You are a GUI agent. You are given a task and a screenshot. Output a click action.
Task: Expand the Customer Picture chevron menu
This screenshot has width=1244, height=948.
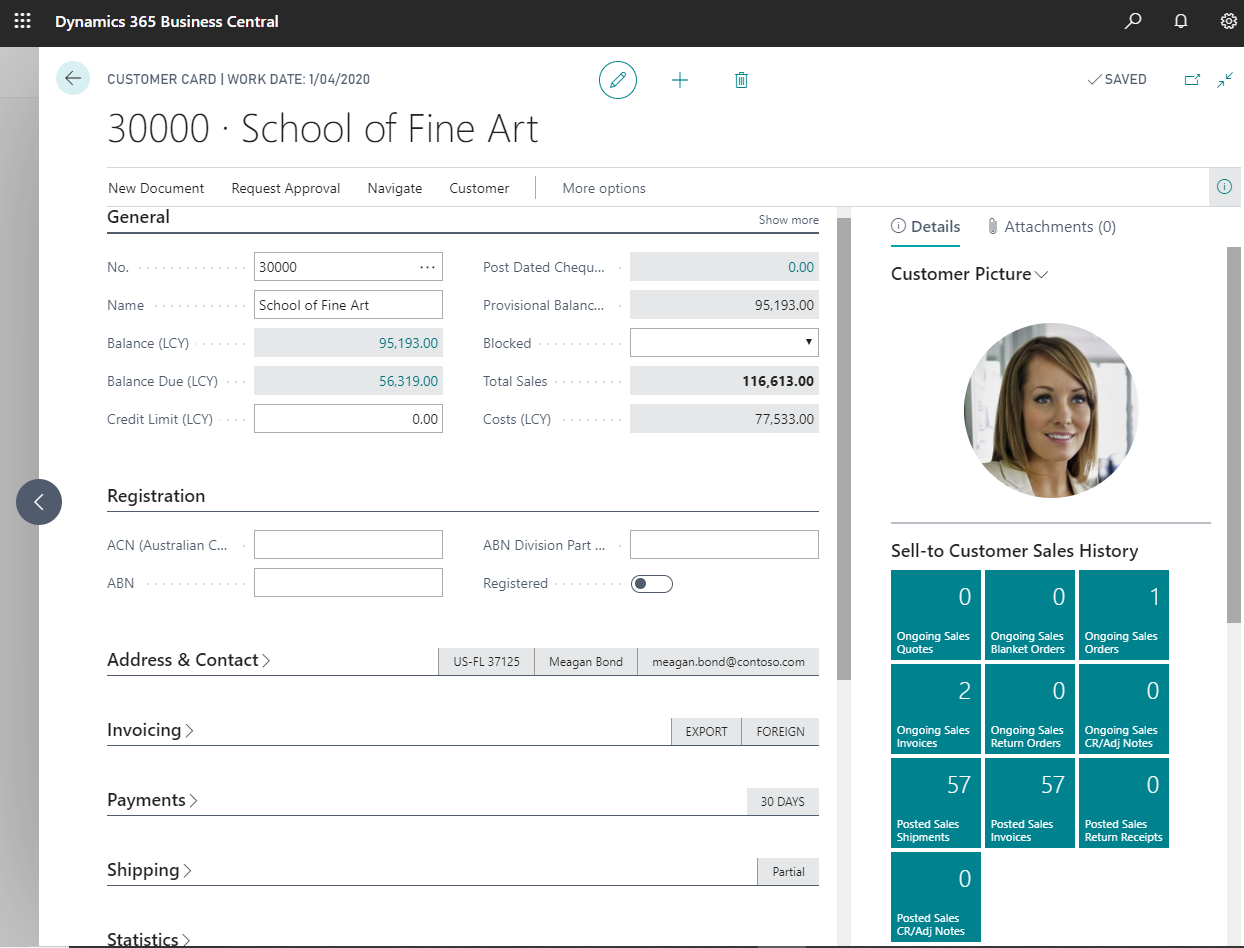tap(1041, 274)
